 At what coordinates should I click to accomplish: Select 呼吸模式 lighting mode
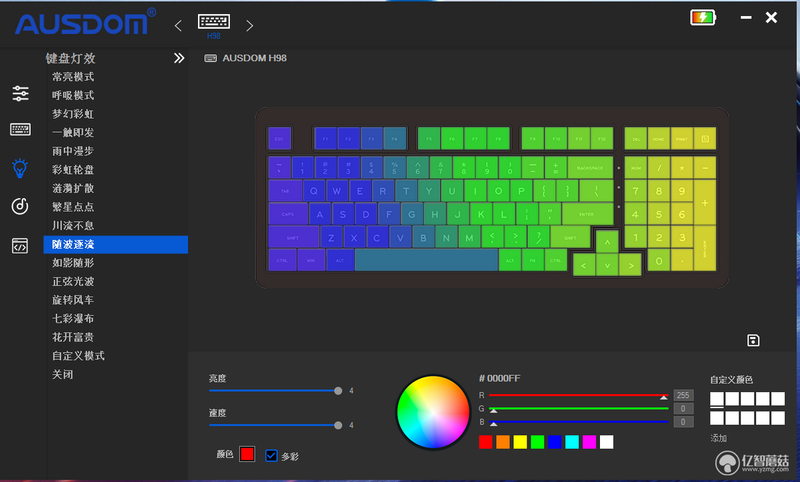[x=73, y=95]
